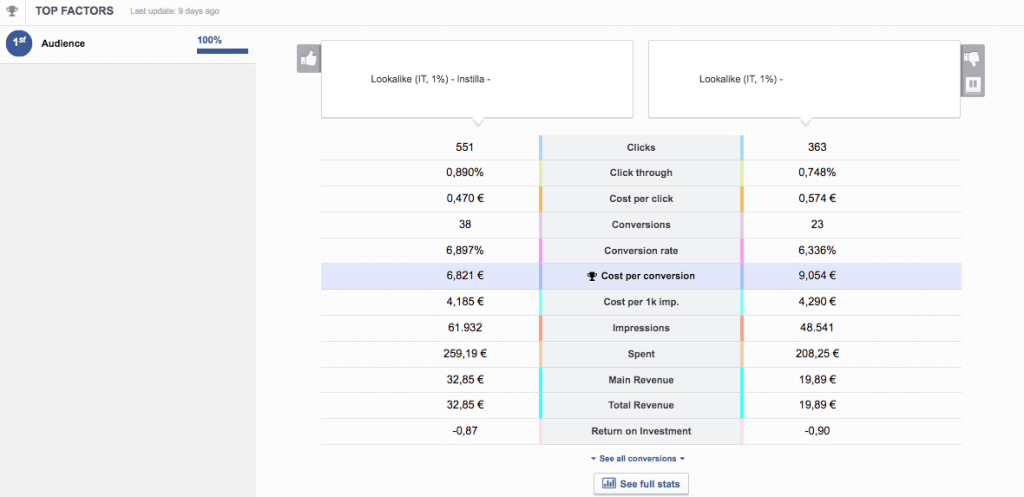
Task: Click the pause icon under thumbs-down
Action: point(972,84)
